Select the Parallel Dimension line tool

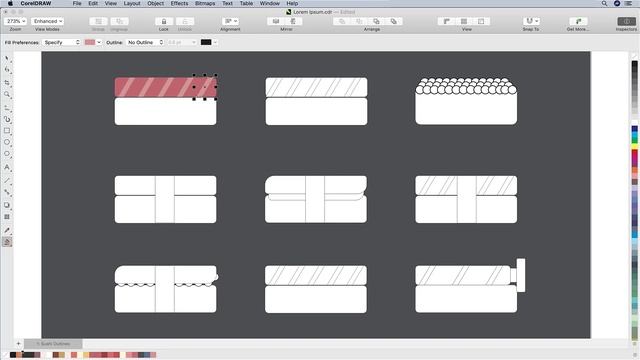[7, 180]
